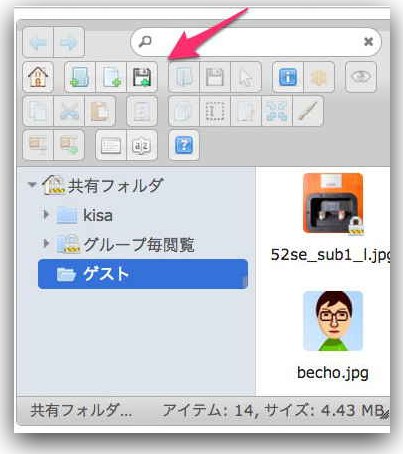
Task: Click the Preview eye icon
Action: (x=361, y=77)
